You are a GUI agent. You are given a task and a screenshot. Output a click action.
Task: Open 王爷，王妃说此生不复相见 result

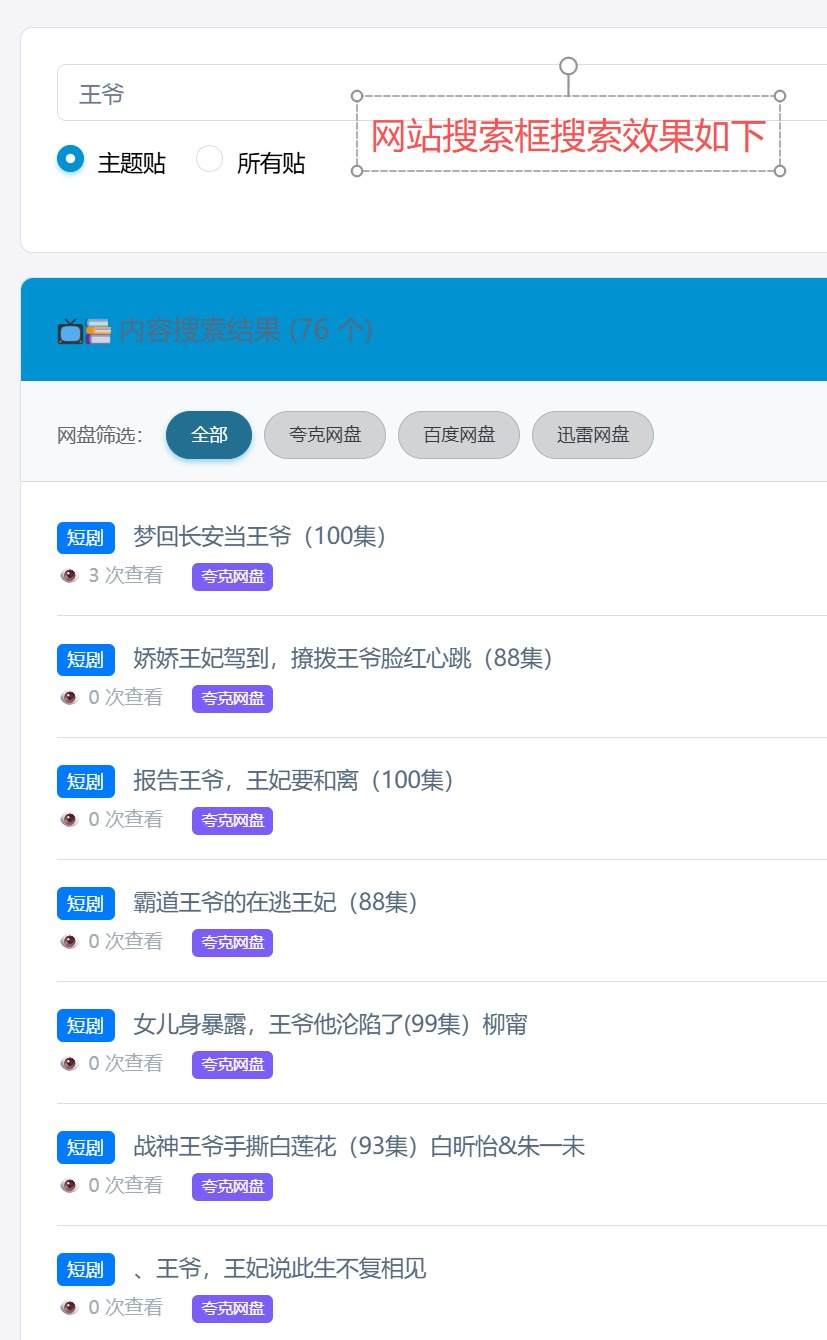click(x=280, y=1268)
